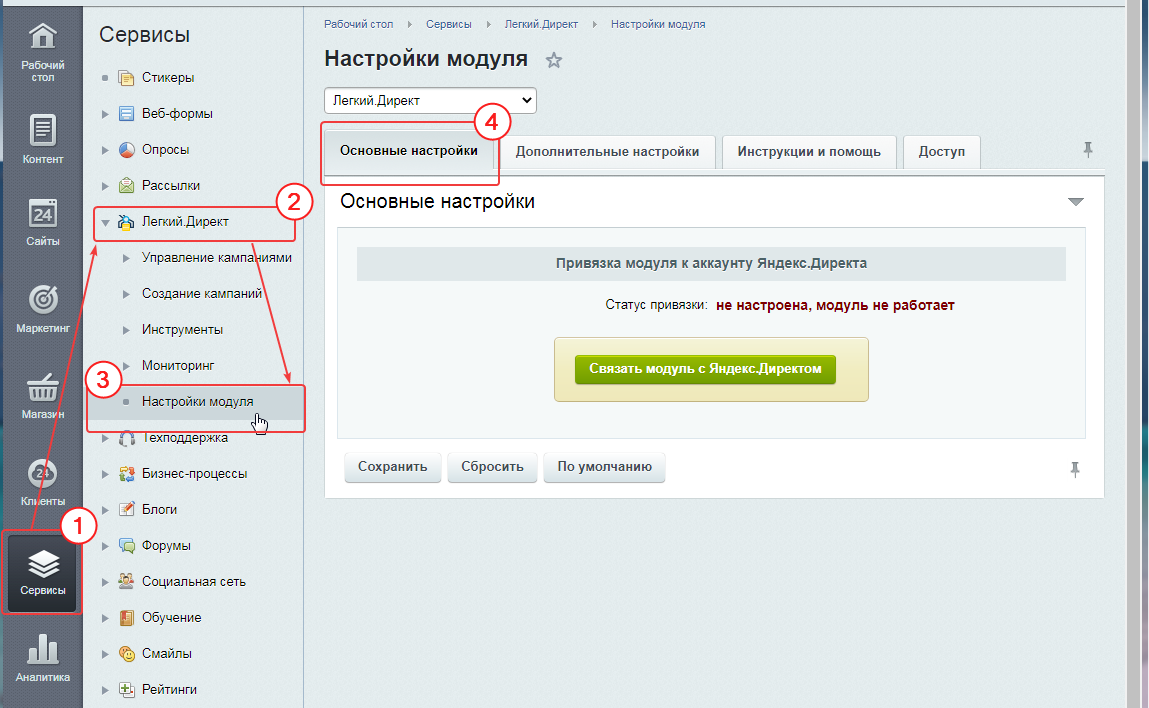Open the Контент sidebar section

click(43, 139)
